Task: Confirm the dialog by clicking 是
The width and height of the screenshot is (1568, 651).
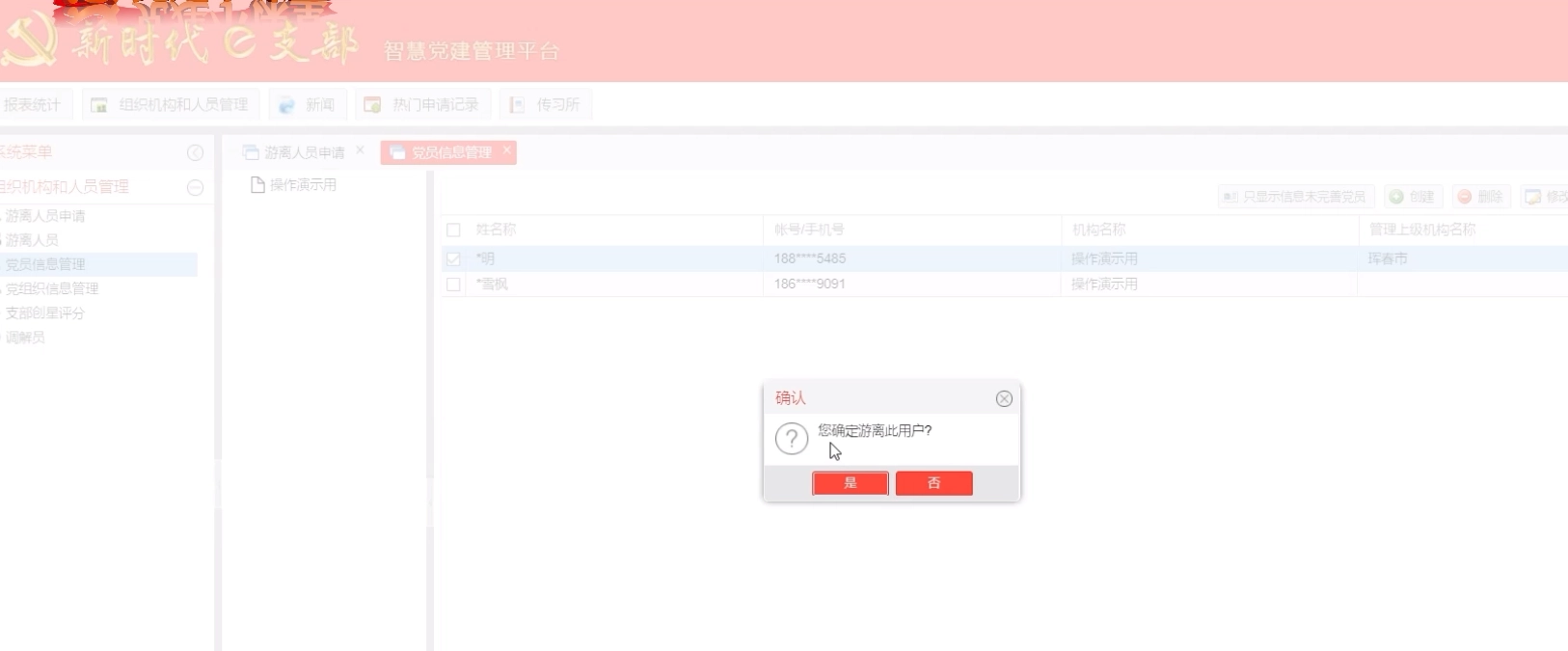Action: tap(850, 483)
